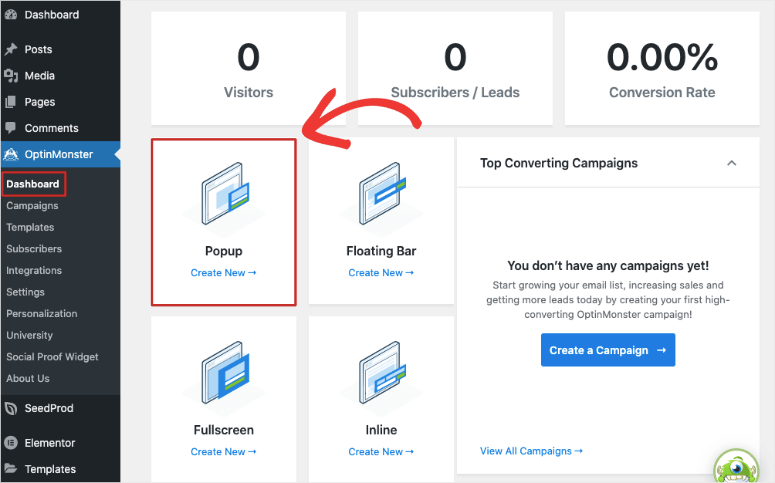Open the Comments menu
The image size is (775, 483).
[60, 128]
